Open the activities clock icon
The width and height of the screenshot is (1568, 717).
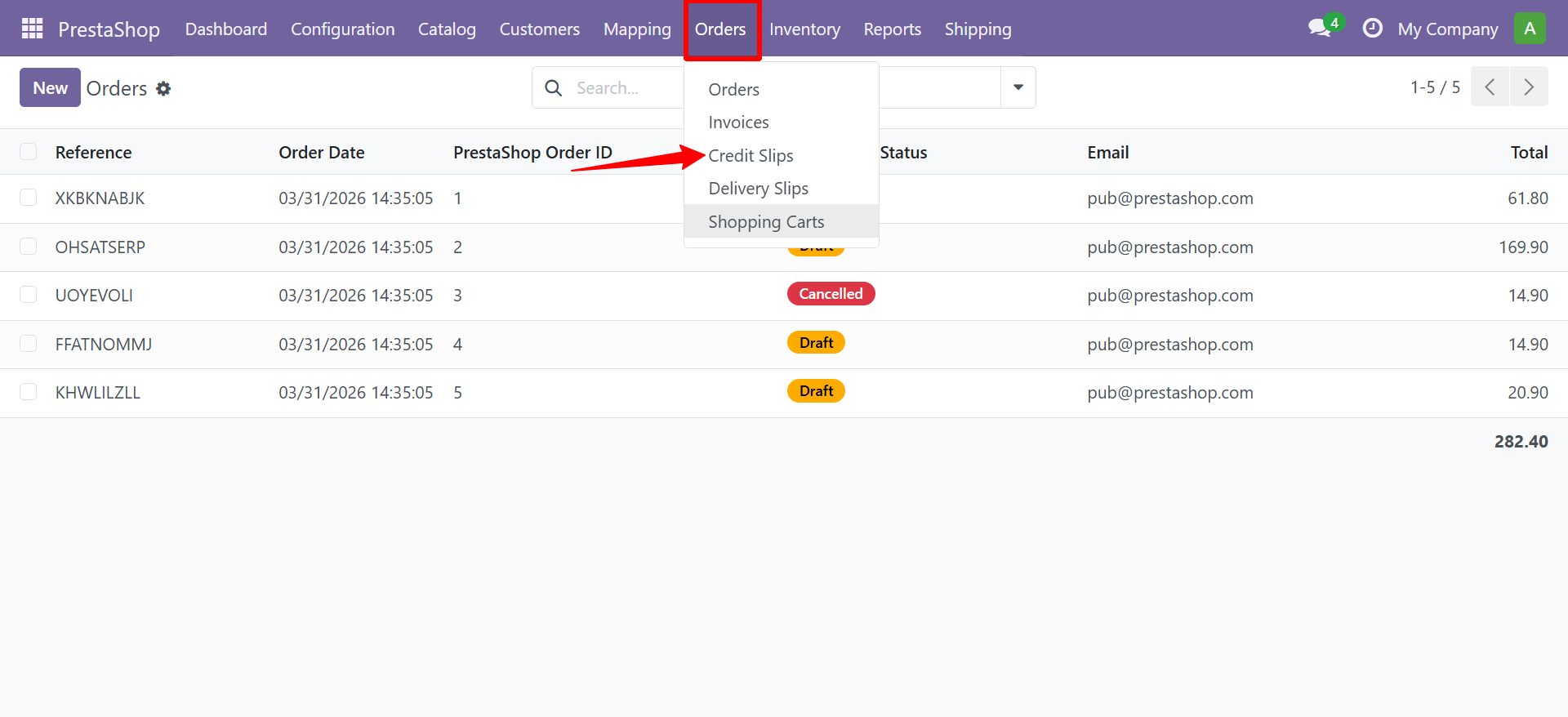1372,29
